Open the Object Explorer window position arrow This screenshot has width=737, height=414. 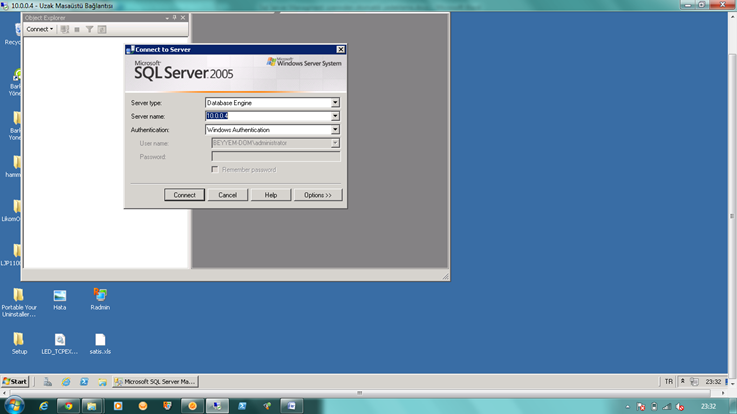(x=167, y=18)
